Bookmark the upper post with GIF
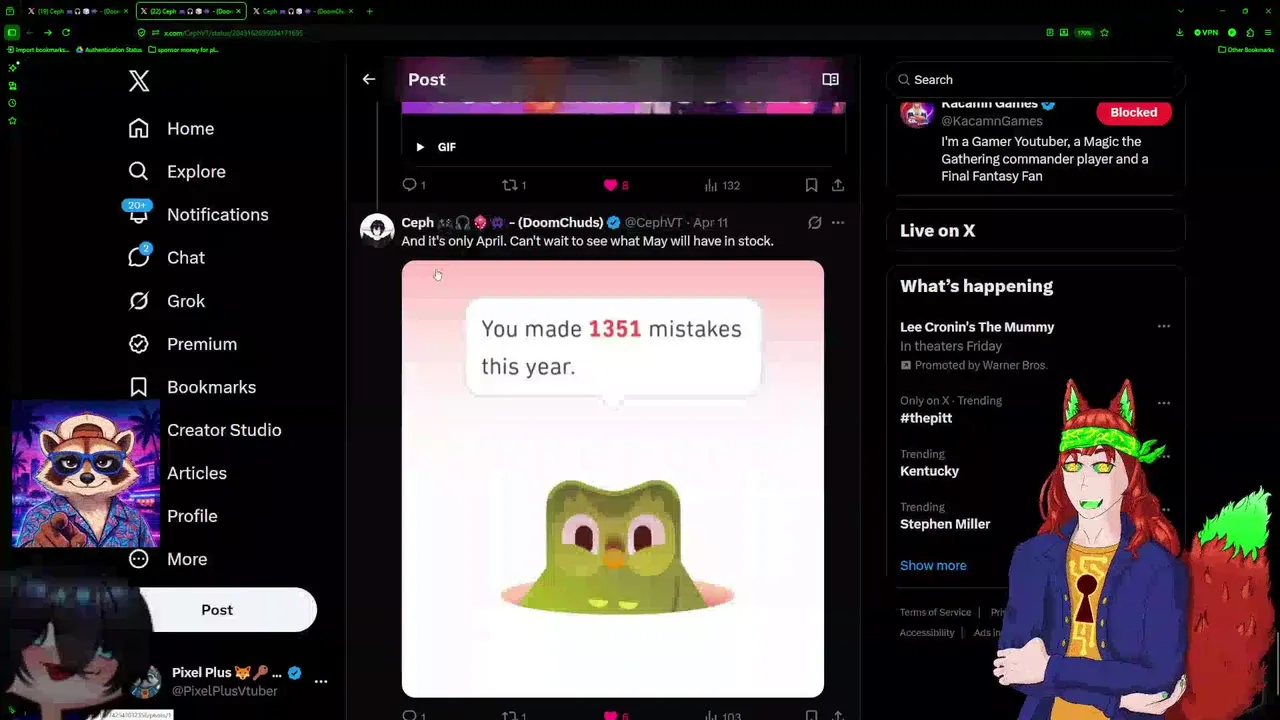 point(811,185)
